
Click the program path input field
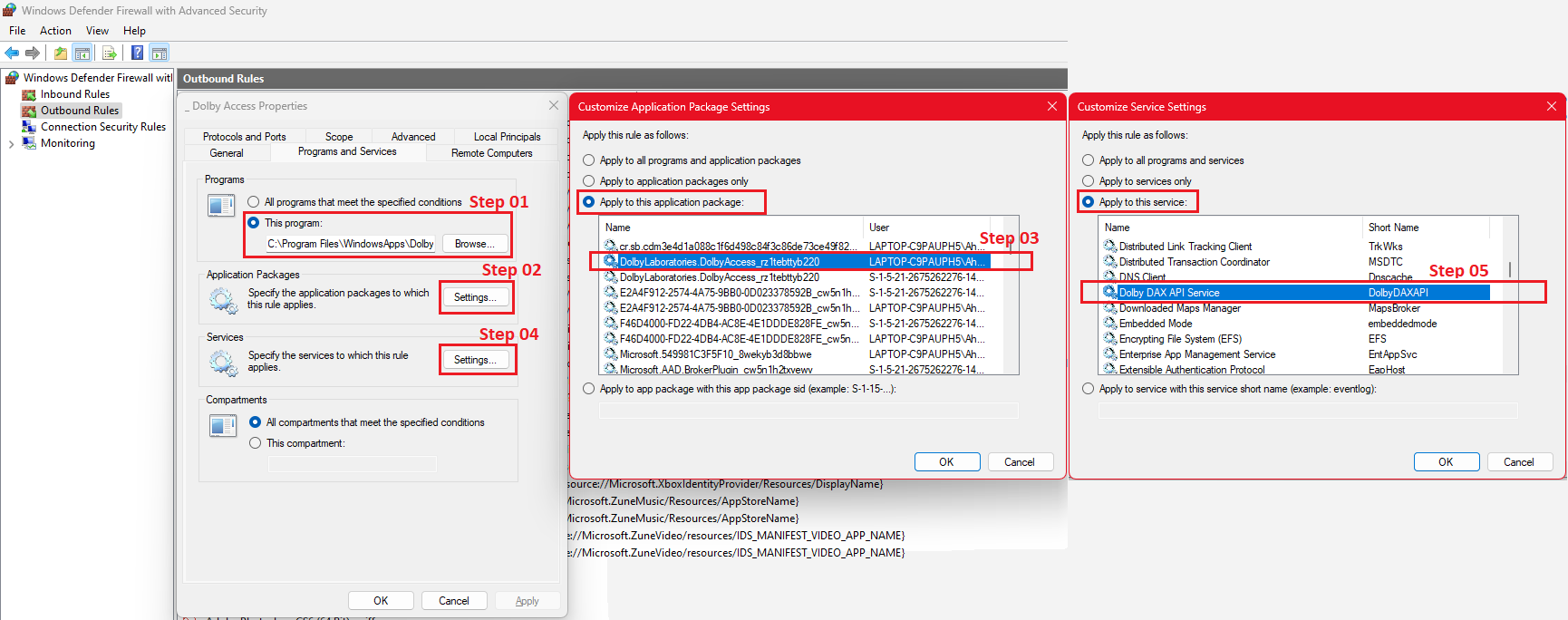pyautogui.click(x=351, y=244)
